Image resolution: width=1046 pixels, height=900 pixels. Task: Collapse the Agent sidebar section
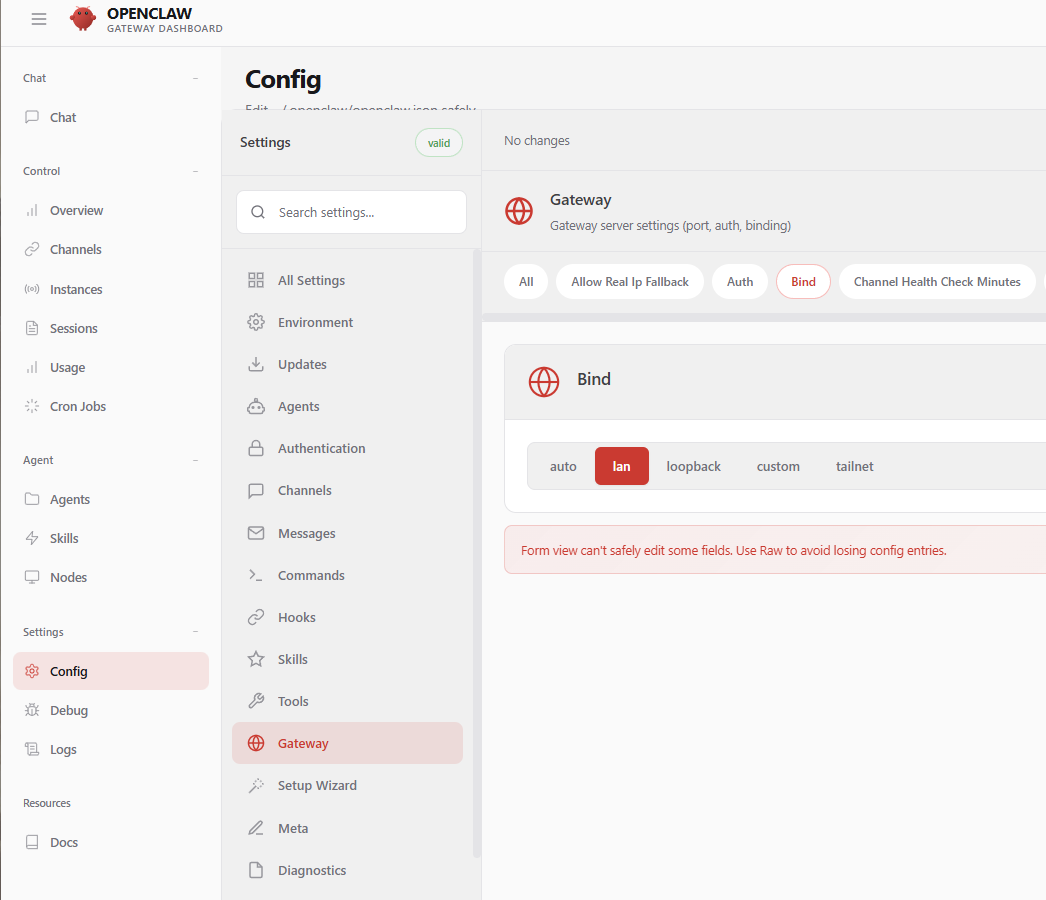(x=195, y=460)
